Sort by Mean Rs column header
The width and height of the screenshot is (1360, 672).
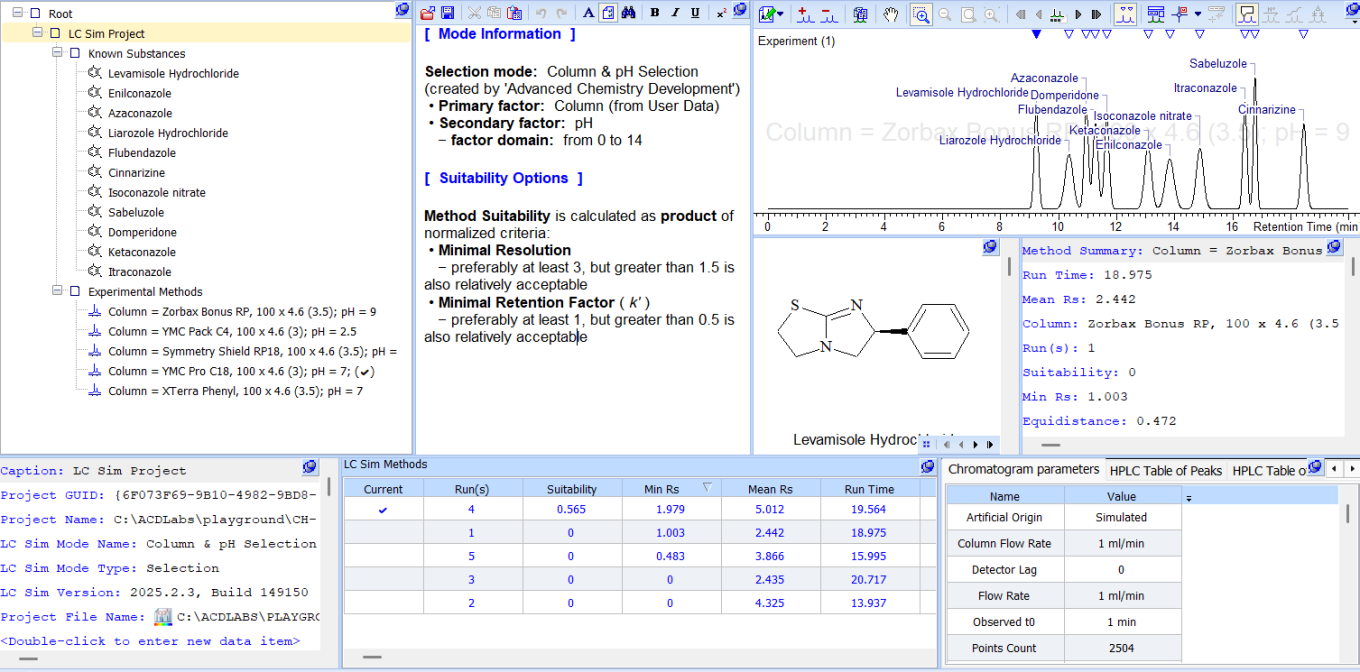pos(770,489)
